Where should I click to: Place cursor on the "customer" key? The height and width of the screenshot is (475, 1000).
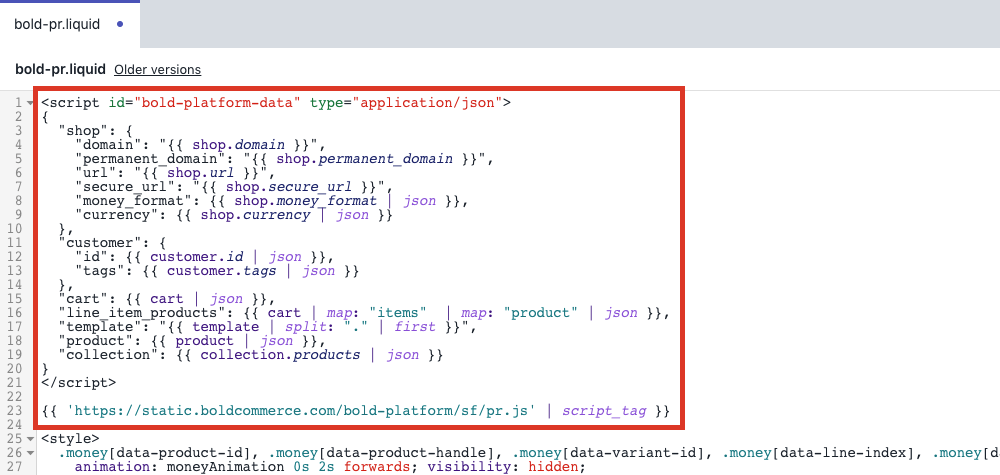pos(100,243)
